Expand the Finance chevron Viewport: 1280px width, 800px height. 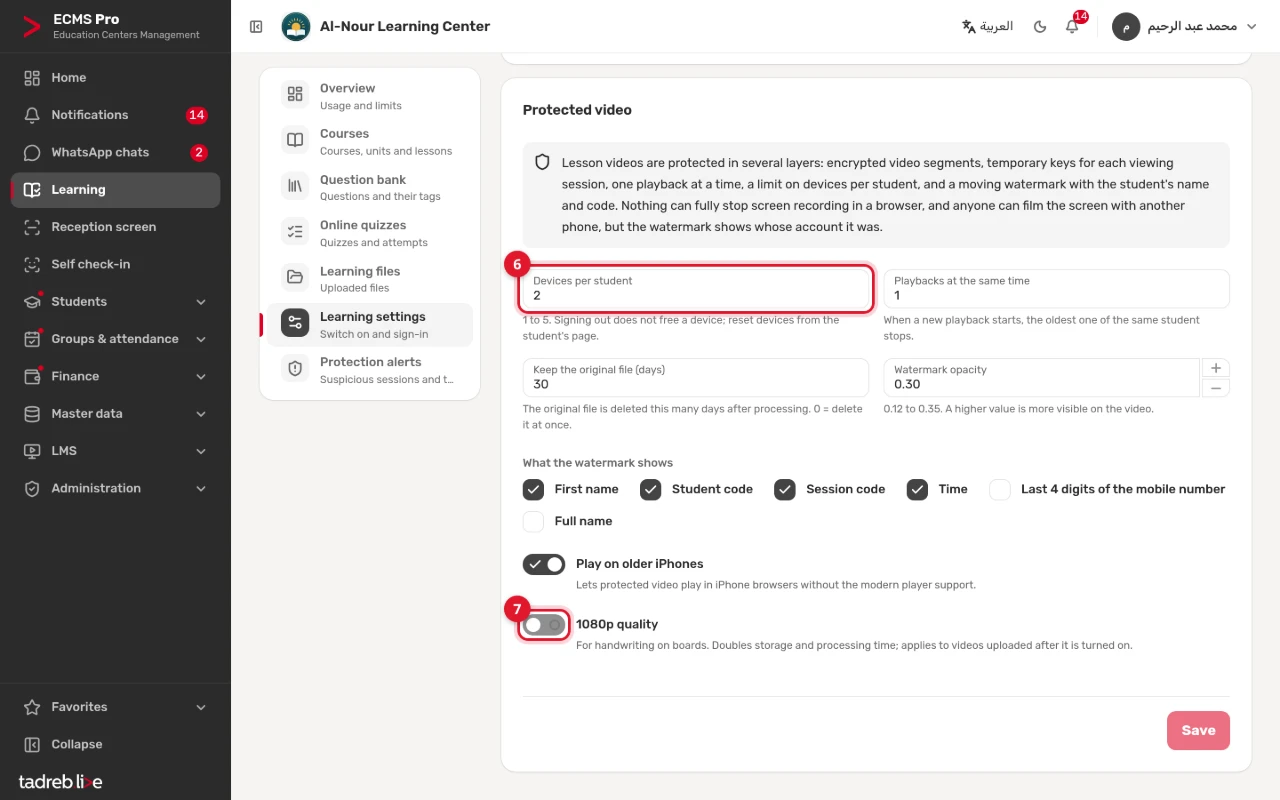[x=201, y=377]
